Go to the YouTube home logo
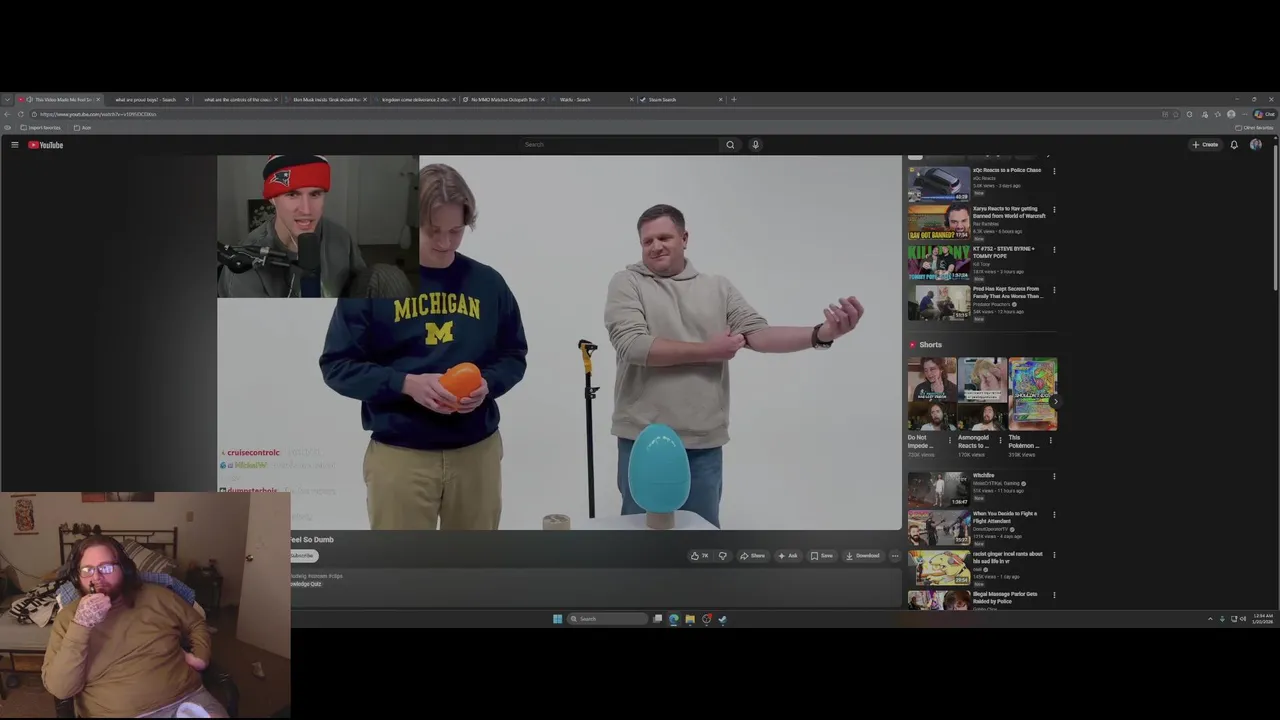 click(x=45, y=145)
